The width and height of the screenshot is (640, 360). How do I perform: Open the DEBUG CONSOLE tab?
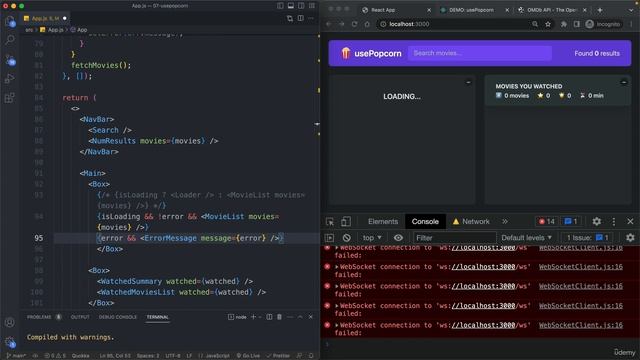(118, 317)
